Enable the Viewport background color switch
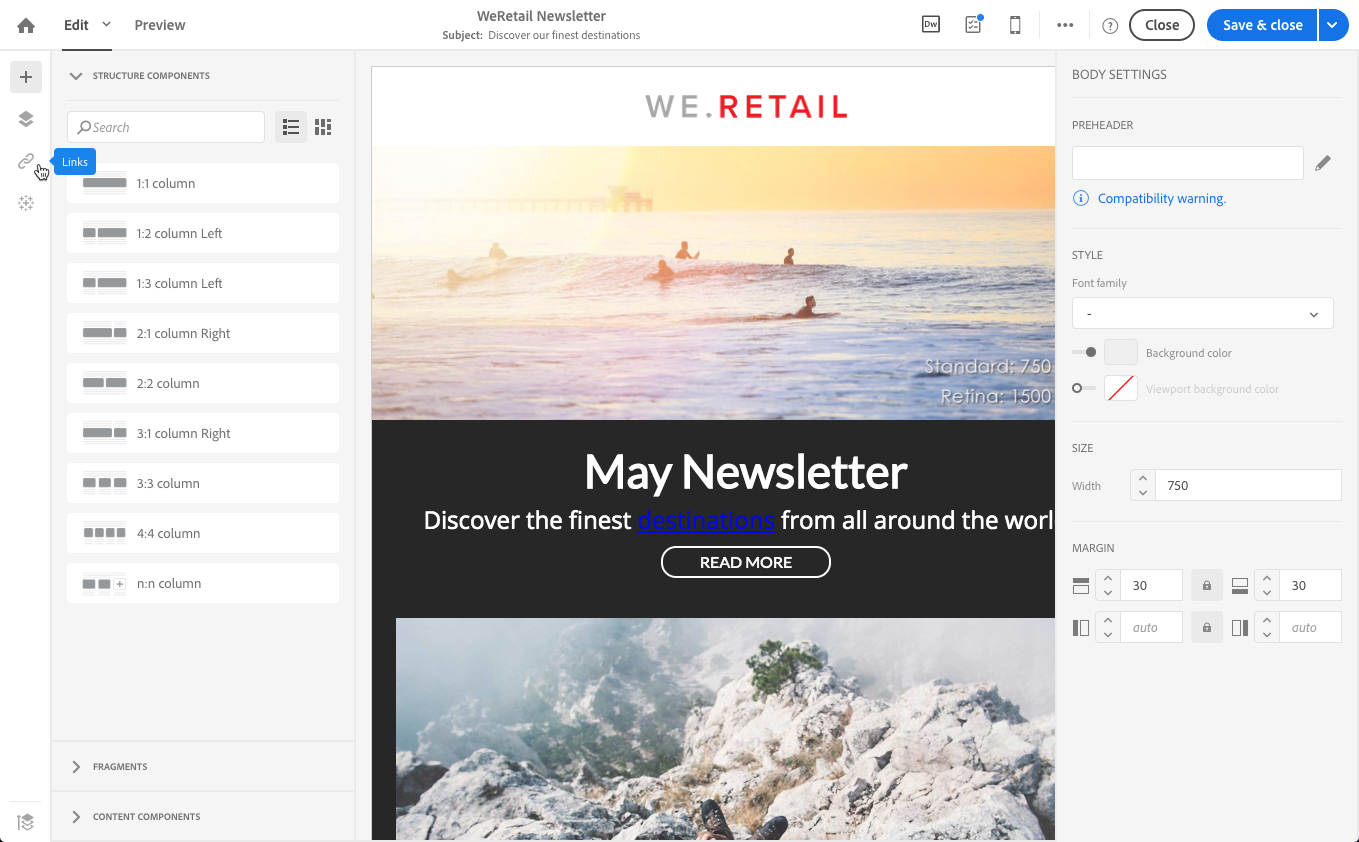Viewport: 1359px width, 842px height. coord(1084,388)
